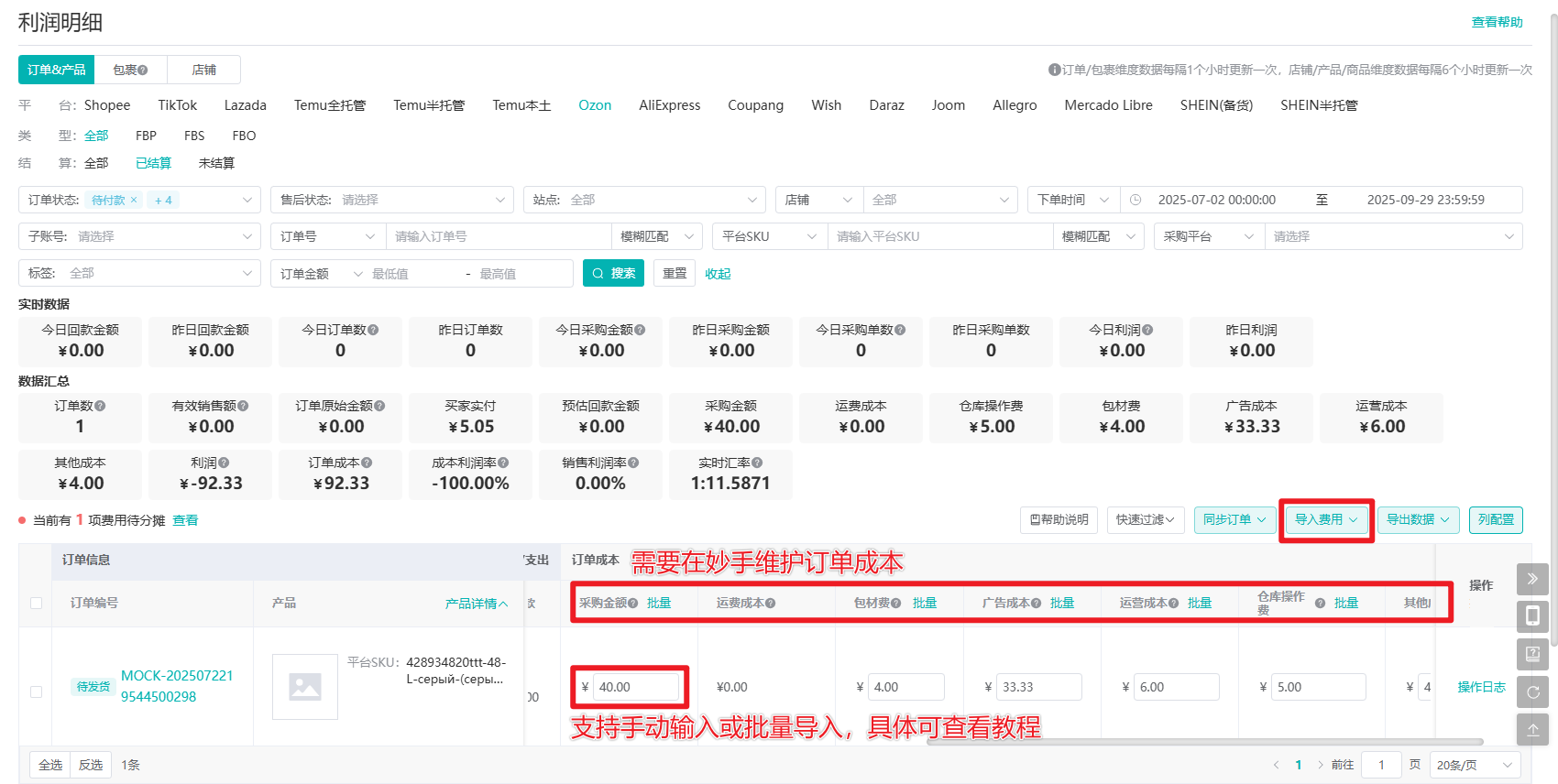Click help icon next to 采购金额 column header

pos(632,603)
